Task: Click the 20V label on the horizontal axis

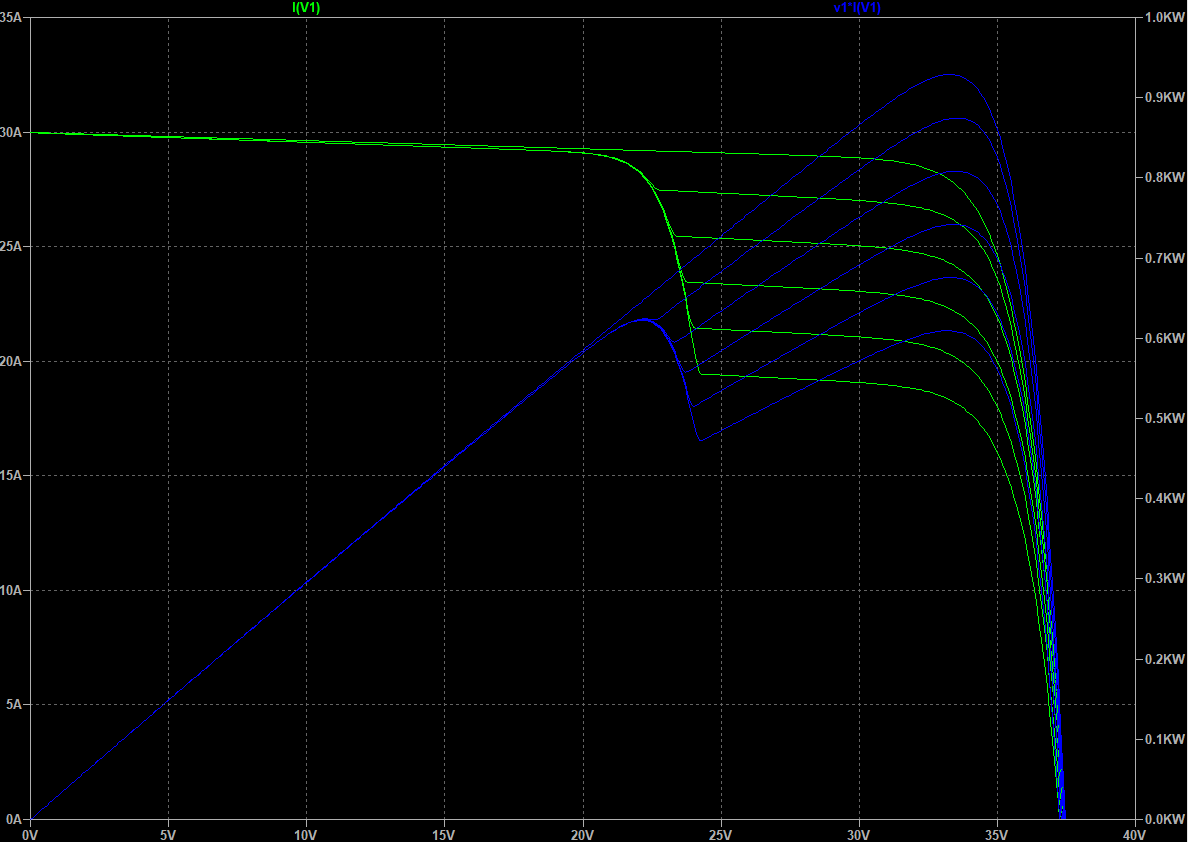Action: (582, 834)
